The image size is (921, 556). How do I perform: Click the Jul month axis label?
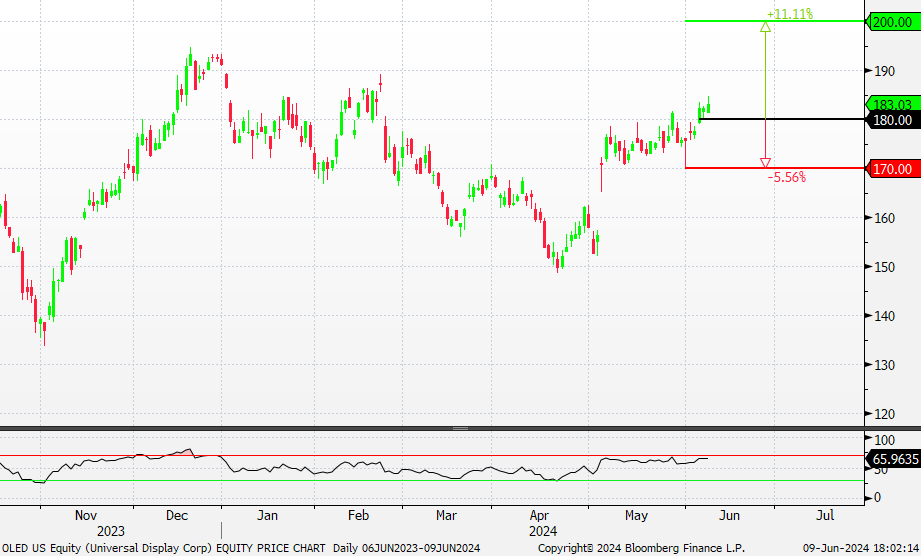point(824,516)
